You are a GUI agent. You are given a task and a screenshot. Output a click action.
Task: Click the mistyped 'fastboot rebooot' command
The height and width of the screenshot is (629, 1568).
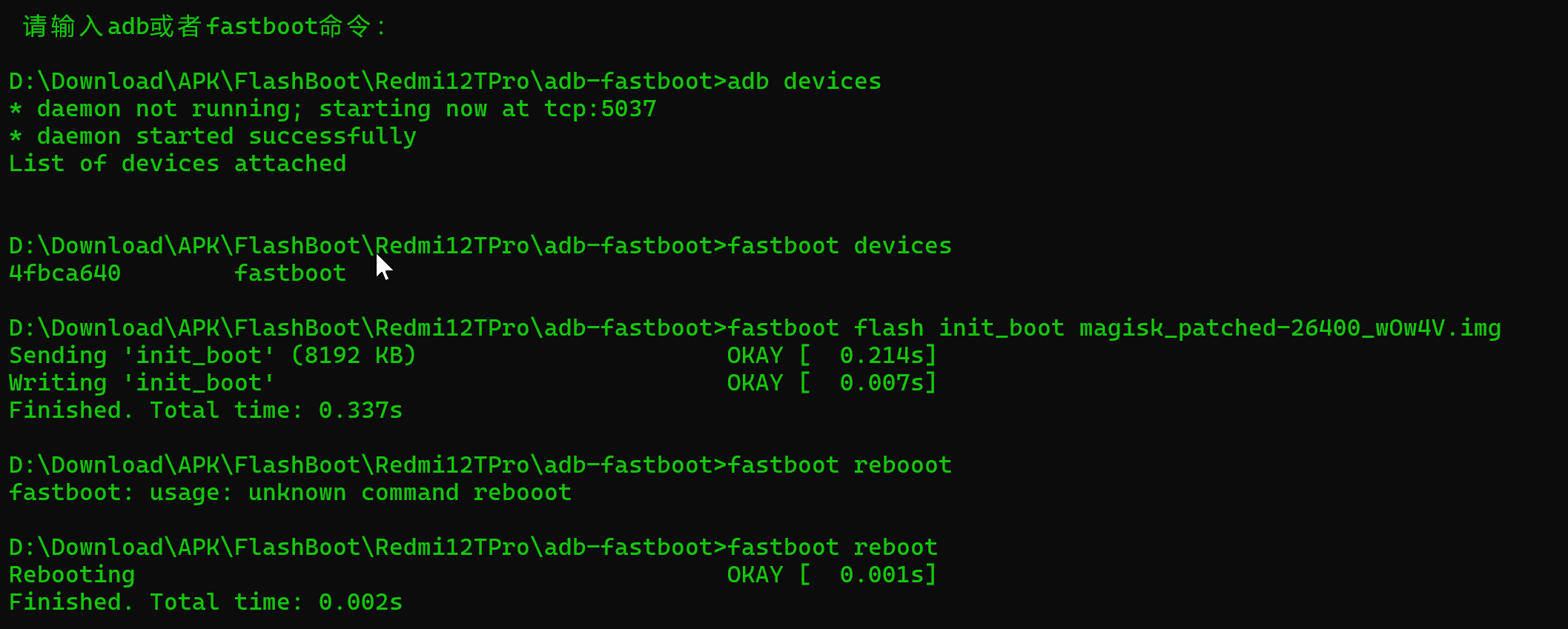839,465
